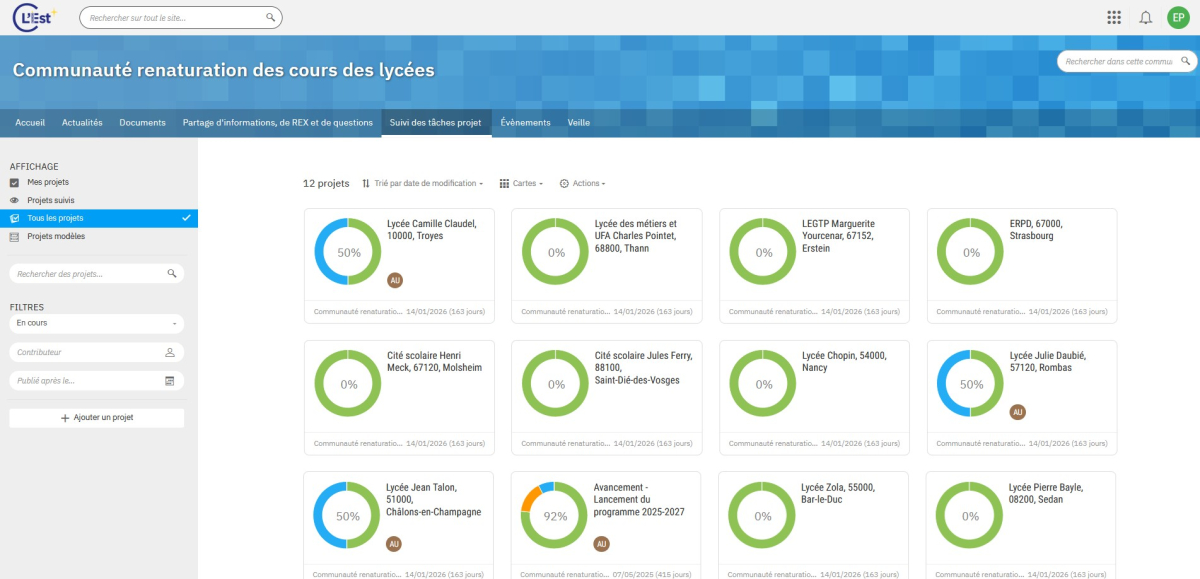Viewport: 1200px width, 579px height.
Task: Click the 50% progress ring of Lycée Jean Talon
Action: coord(348,516)
